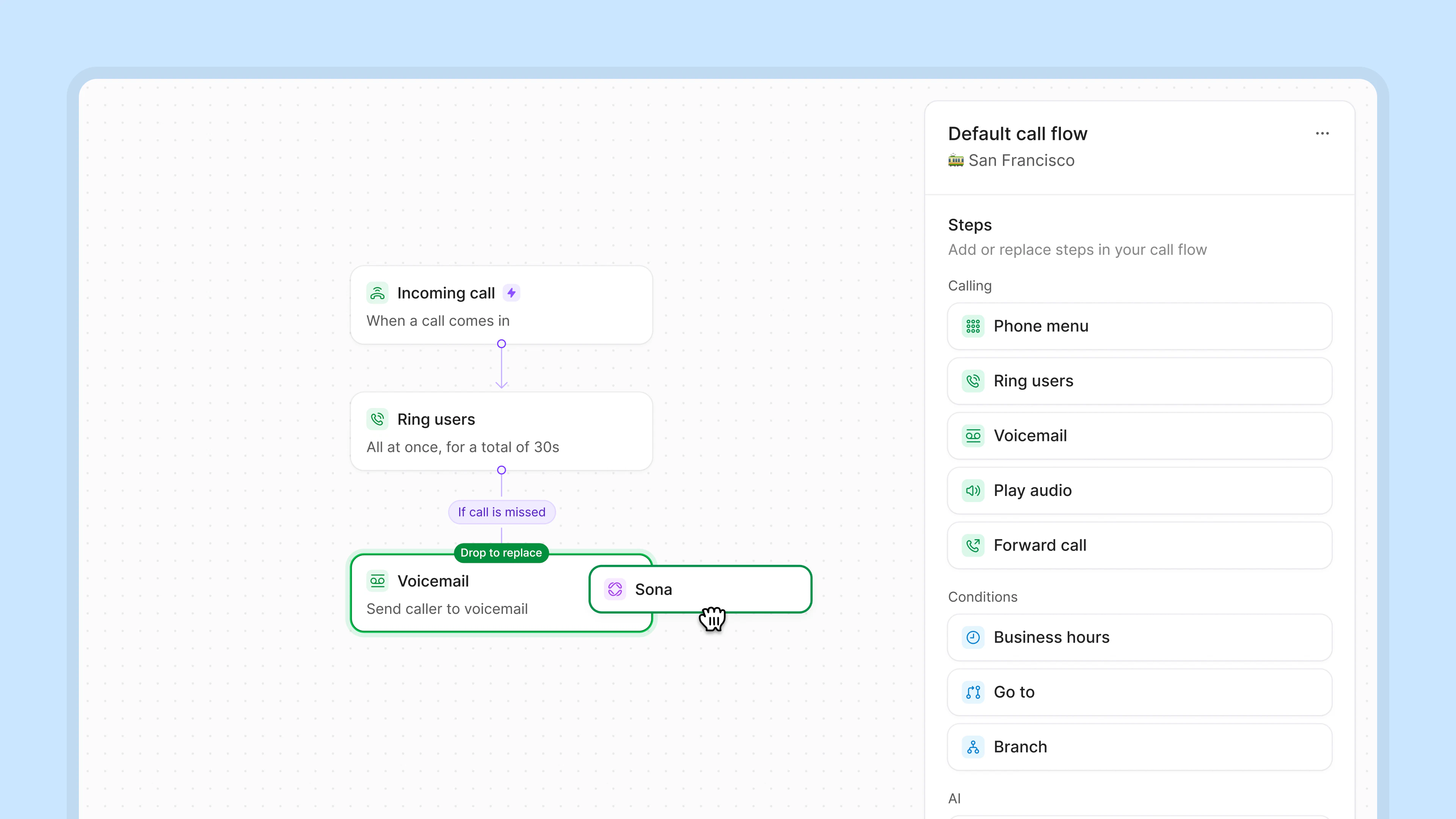Click the Branch icon in Conditions
This screenshot has width=1456, height=819.
pyautogui.click(x=973, y=747)
